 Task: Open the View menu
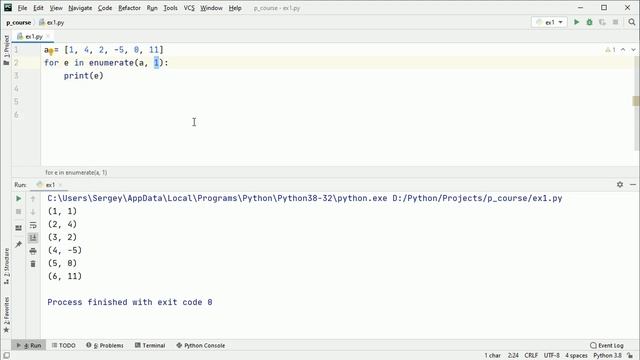point(56,8)
